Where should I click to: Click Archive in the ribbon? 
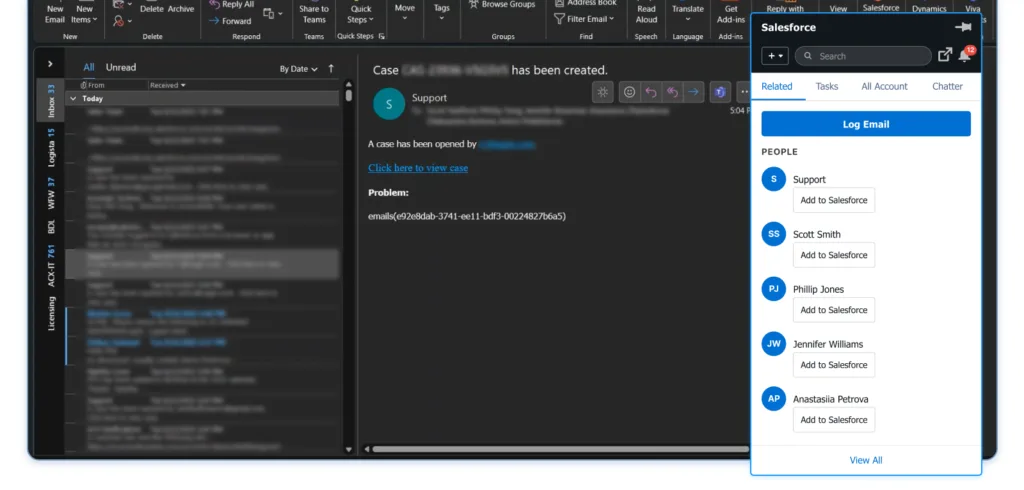pyautogui.click(x=181, y=9)
